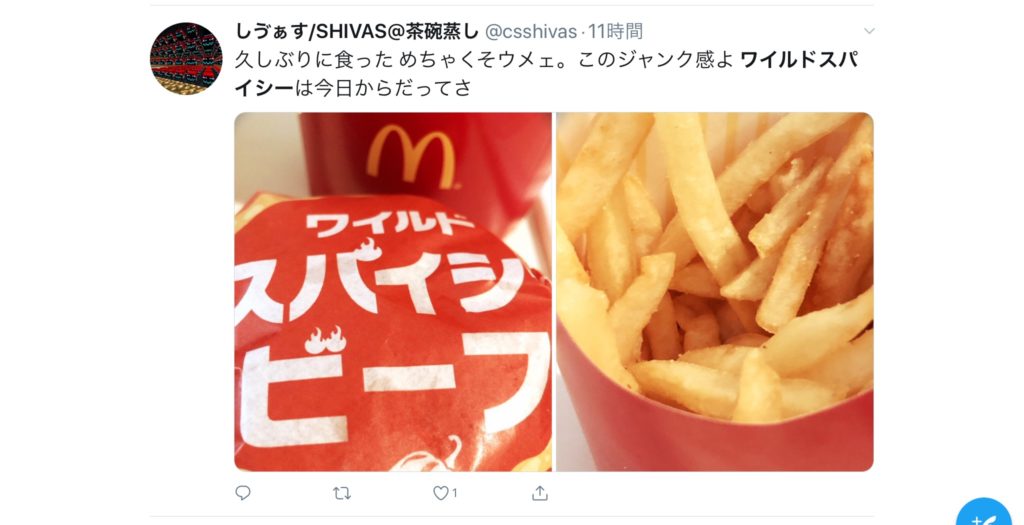View the french fries photo
This screenshot has height=525, width=1024.
pos(714,292)
